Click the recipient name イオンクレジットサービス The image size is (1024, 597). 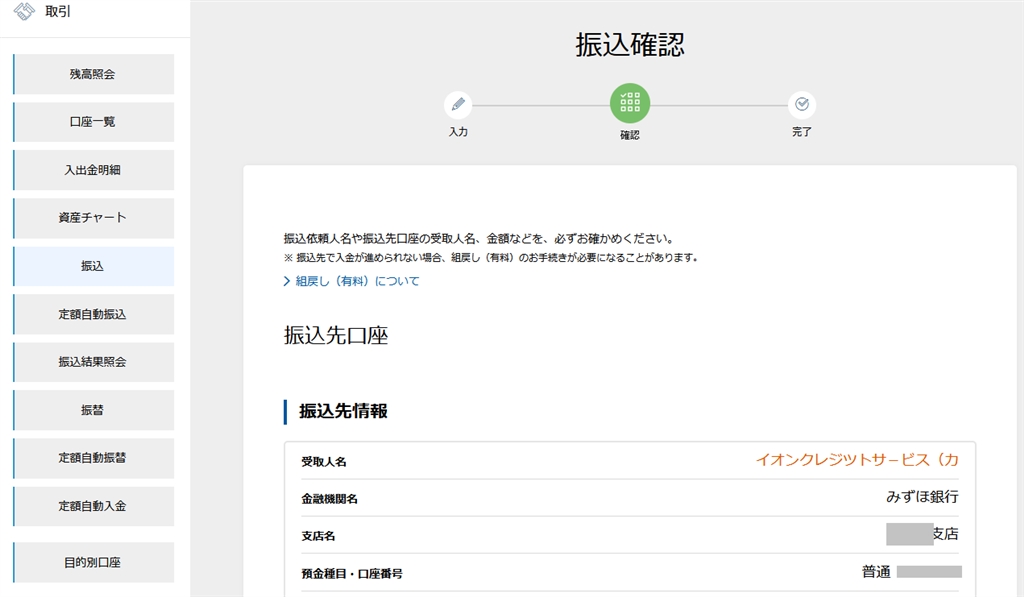click(x=856, y=460)
